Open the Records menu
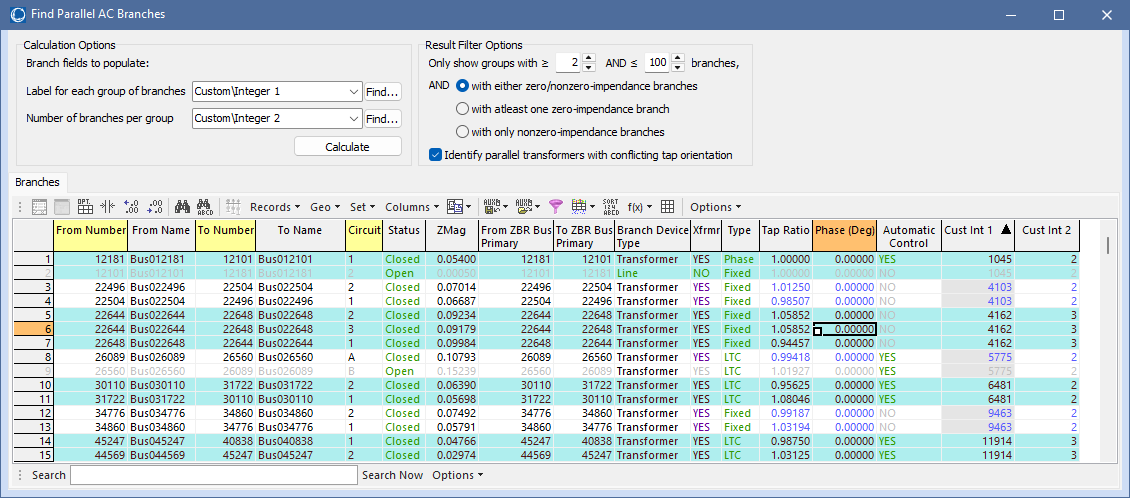Image resolution: width=1130 pixels, height=498 pixels. (x=274, y=207)
